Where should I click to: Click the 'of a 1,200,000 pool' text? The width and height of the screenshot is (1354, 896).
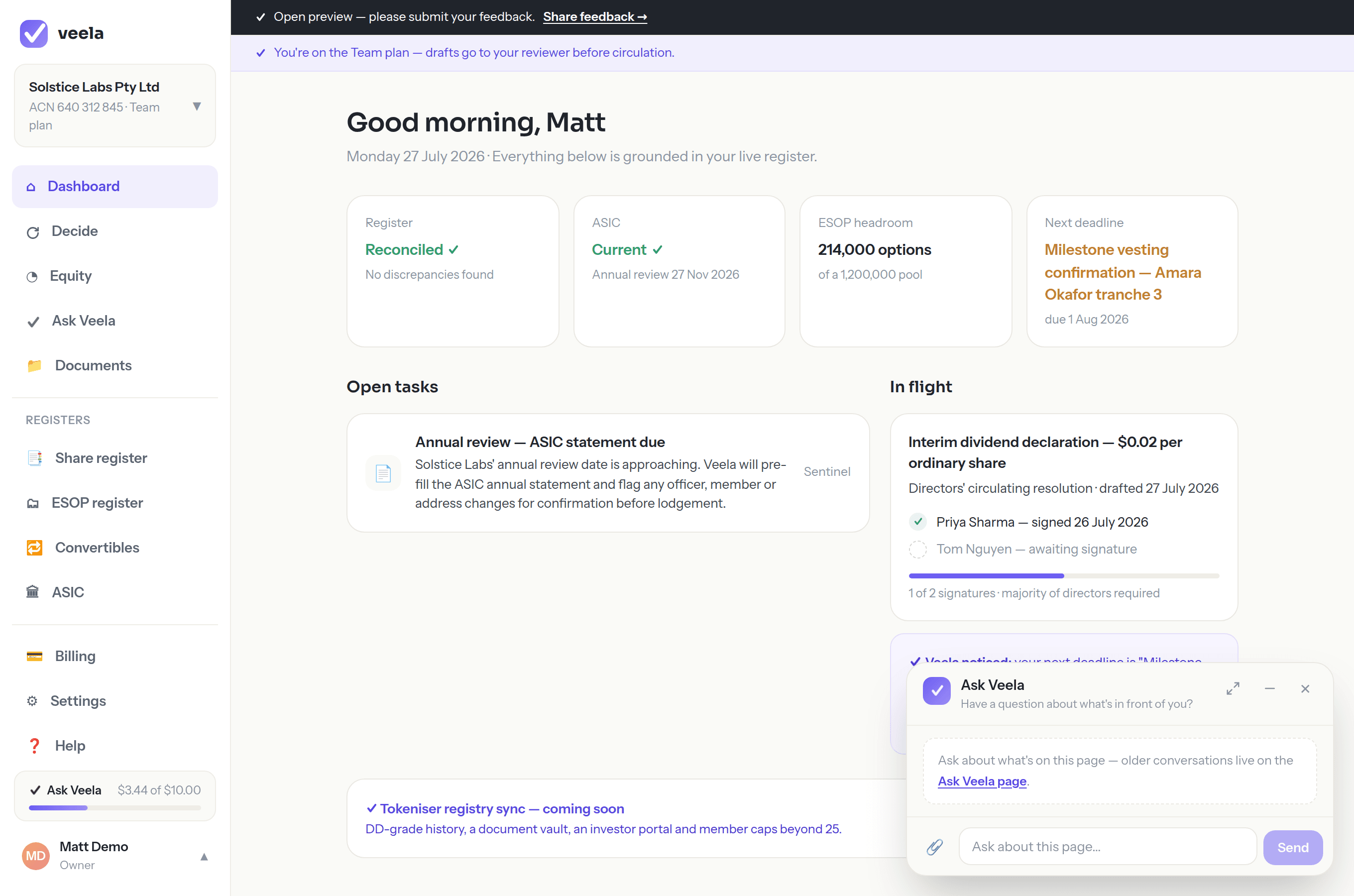(870, 275)
